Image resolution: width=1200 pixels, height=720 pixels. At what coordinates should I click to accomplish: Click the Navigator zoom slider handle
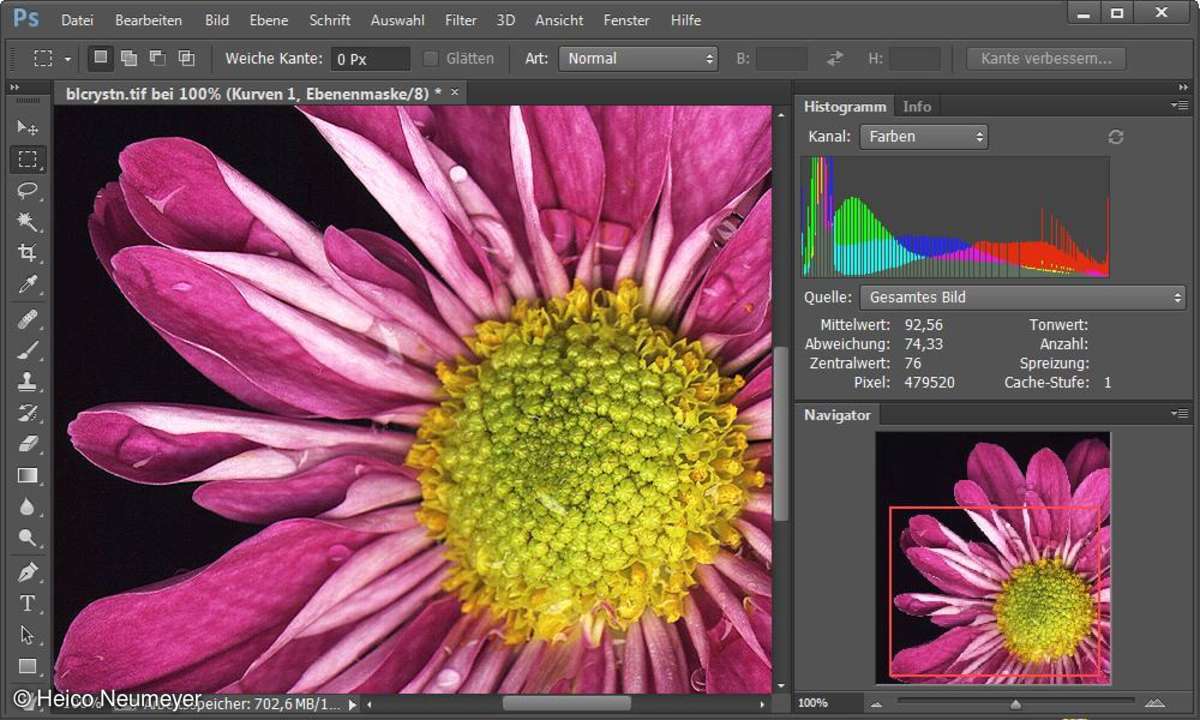1016,704
